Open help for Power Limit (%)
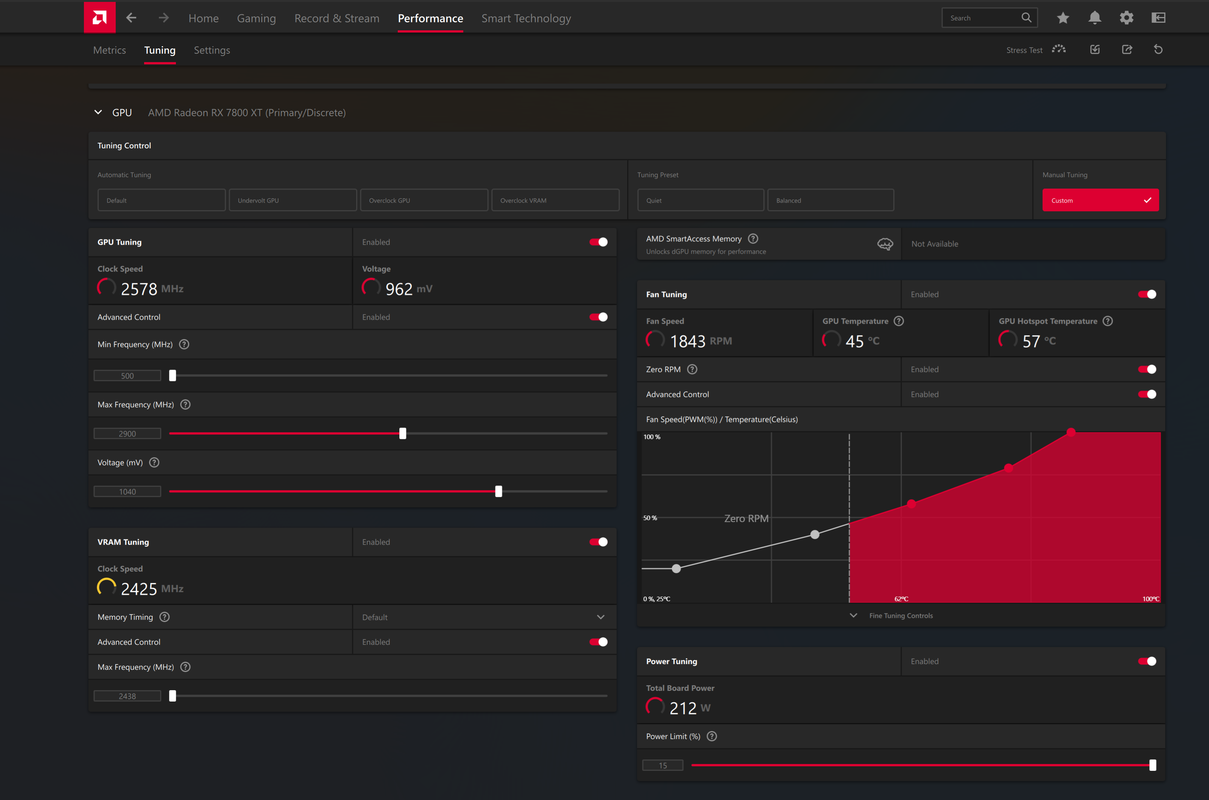This screenshot has height=800, width=1209. coord(712,736)
